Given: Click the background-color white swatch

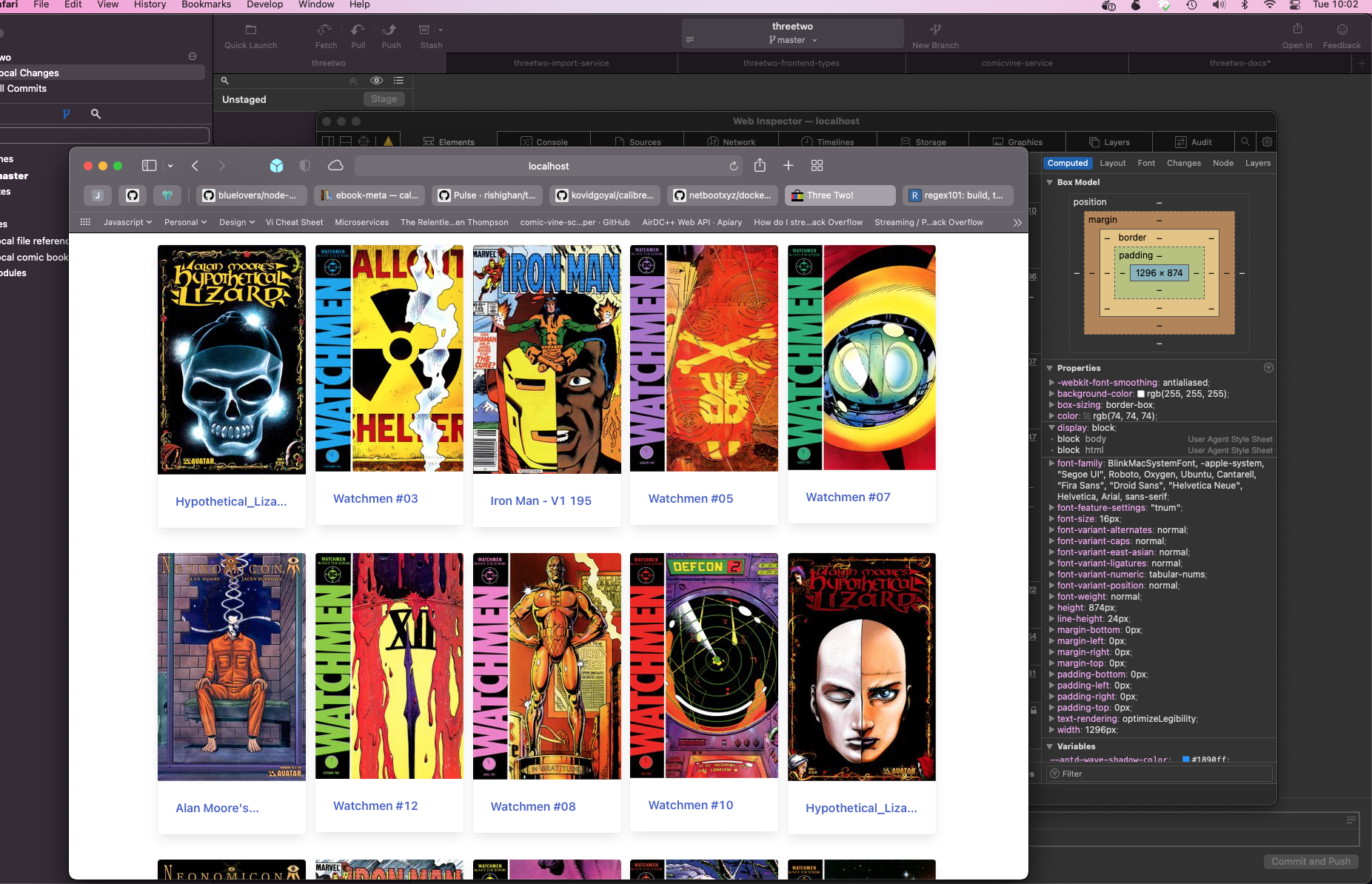Looking at the screenshot, I should tap(1141, 395).
